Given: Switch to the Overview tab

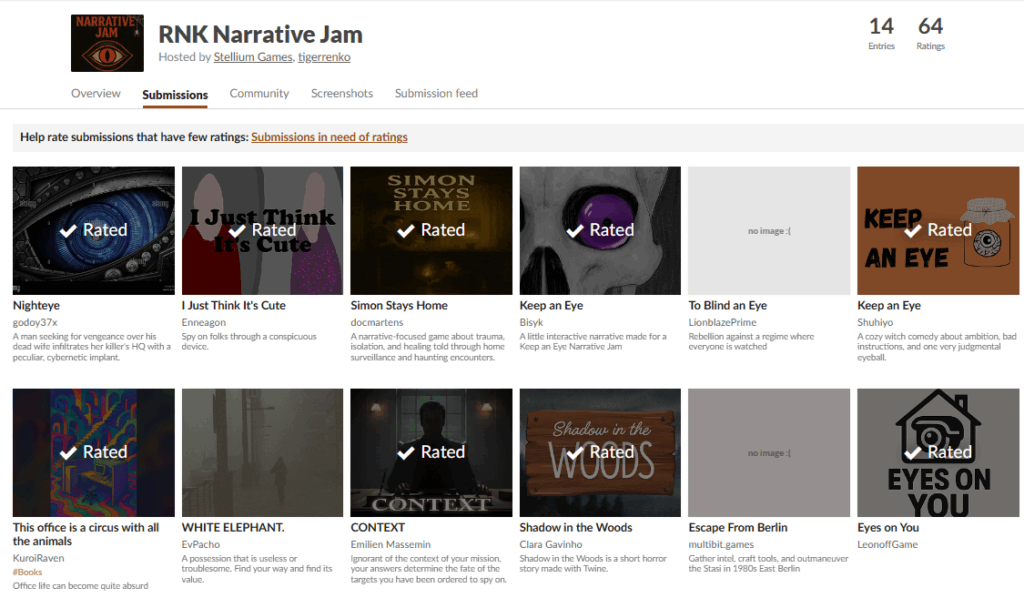Looking at the screenshot, I should [96, 94].
